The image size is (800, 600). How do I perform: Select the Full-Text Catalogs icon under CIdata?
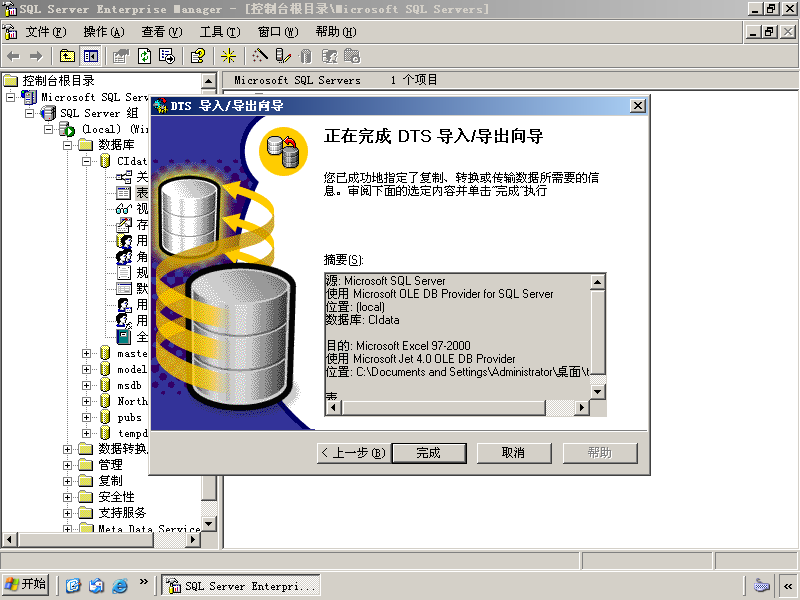123,337
